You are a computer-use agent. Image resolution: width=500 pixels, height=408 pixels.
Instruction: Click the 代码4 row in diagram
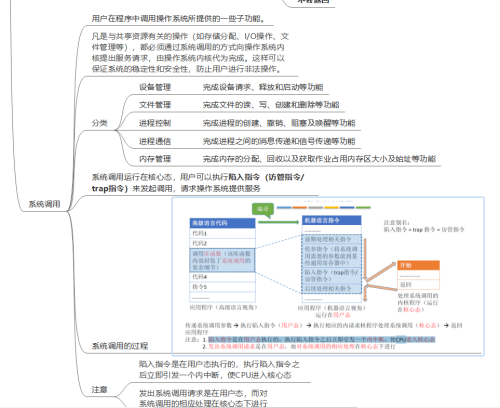pos(222,277)
